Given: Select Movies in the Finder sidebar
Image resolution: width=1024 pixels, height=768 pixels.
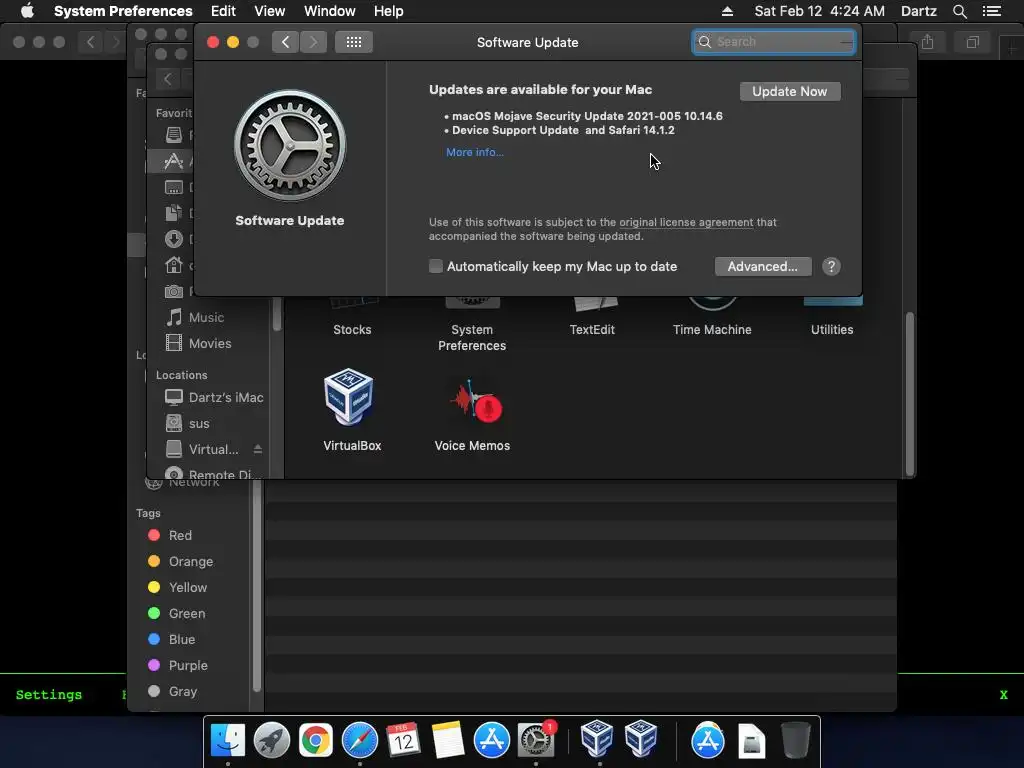Looking at the screenshot, I should [x=210, y=344].
